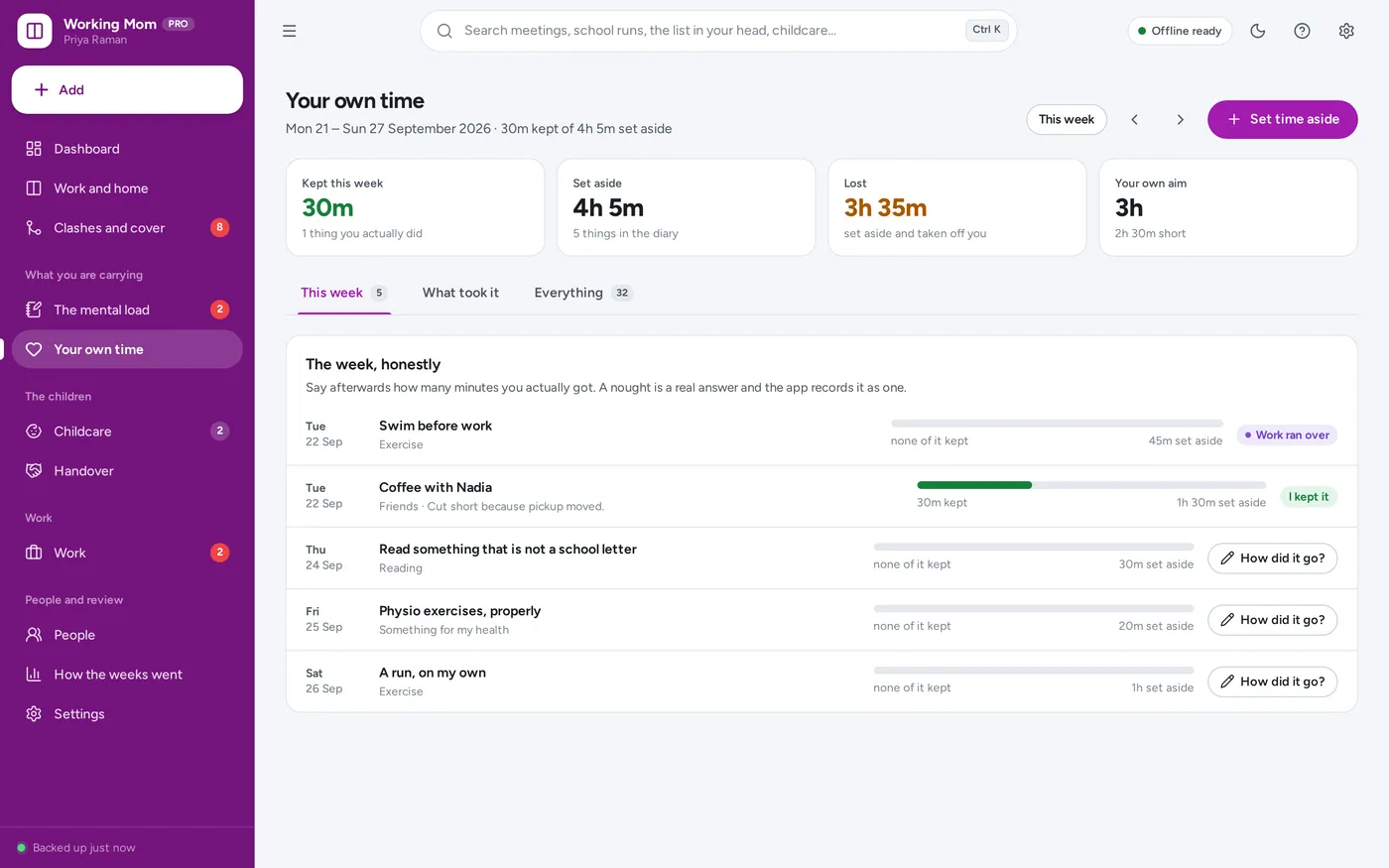This screenshot has width=1389, height=868.
Task: Open How the weeks went page
Action: pos(127,675)
